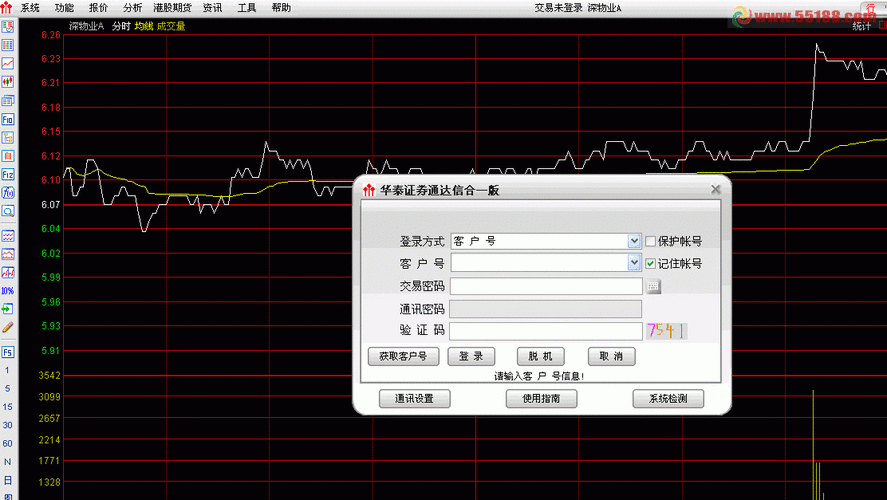Open the 登录方式 dropdown arrow

[x=634, y=242]
